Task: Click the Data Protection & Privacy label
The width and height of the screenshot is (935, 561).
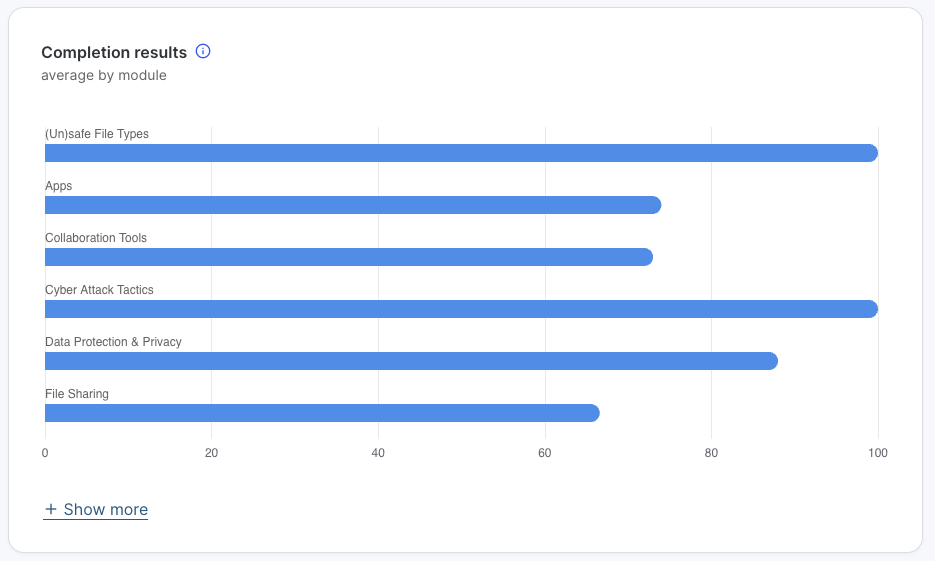Action: [113, 342]
